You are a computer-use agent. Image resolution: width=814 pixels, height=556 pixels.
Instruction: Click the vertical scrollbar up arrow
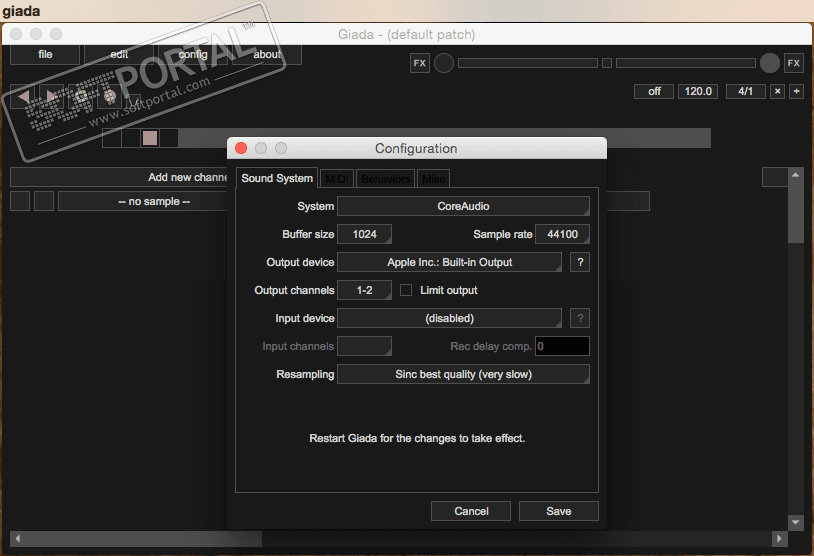[795, 175]
